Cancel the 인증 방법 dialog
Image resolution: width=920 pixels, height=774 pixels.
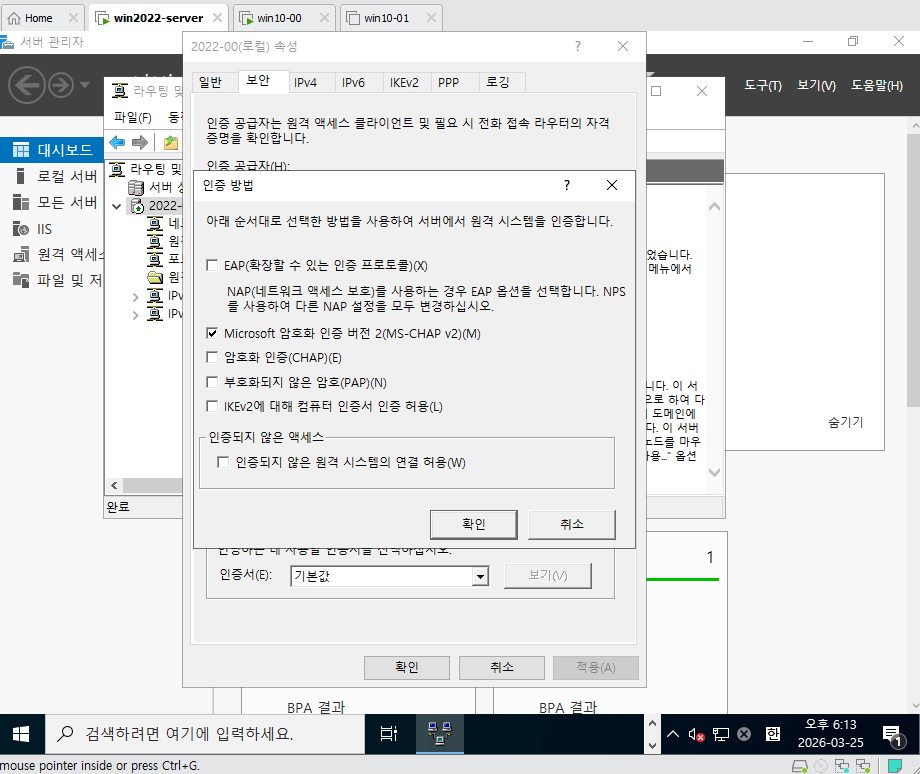[571, 524]
